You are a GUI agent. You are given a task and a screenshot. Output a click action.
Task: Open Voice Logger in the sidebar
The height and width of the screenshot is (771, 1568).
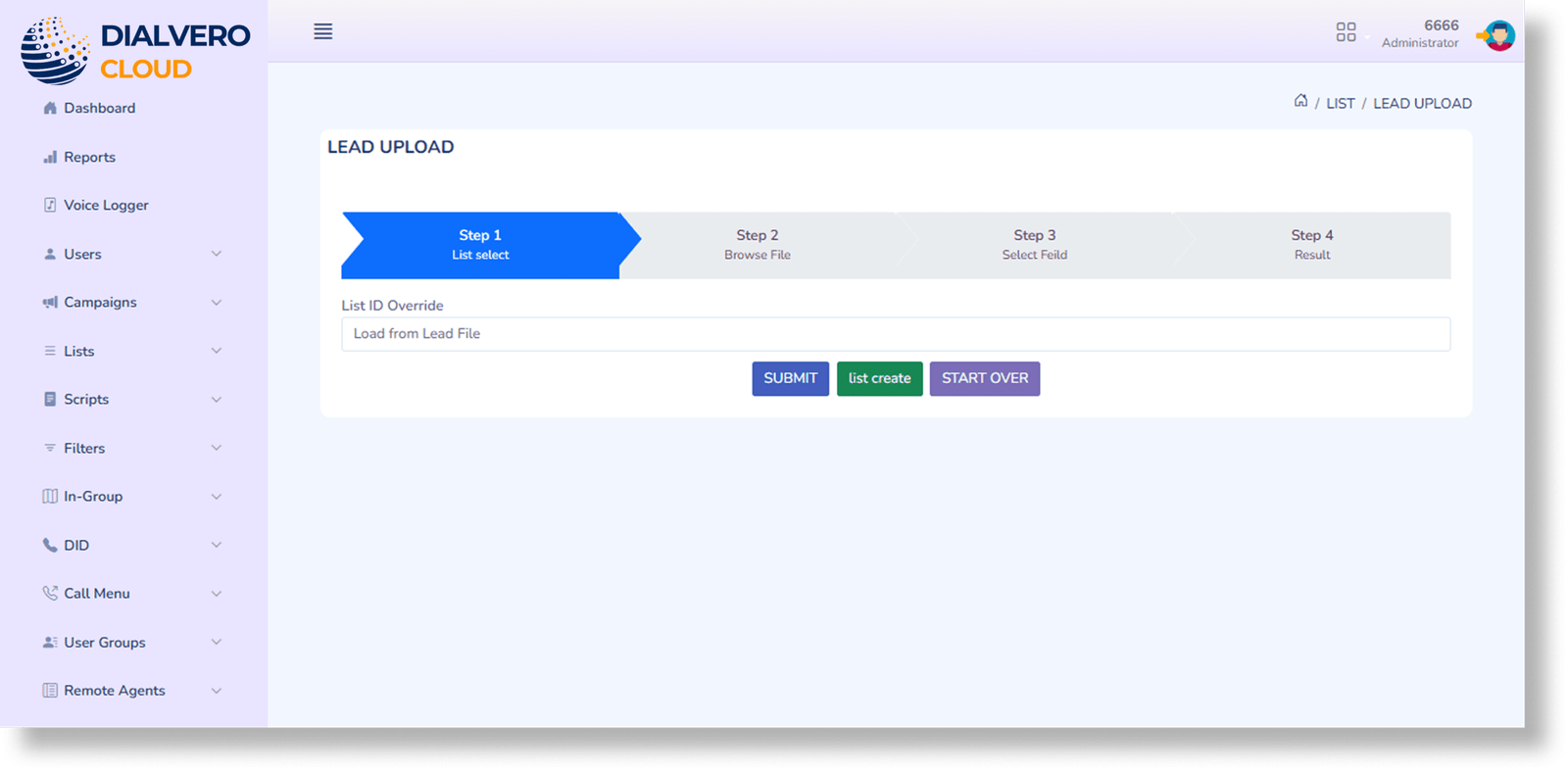106,206
